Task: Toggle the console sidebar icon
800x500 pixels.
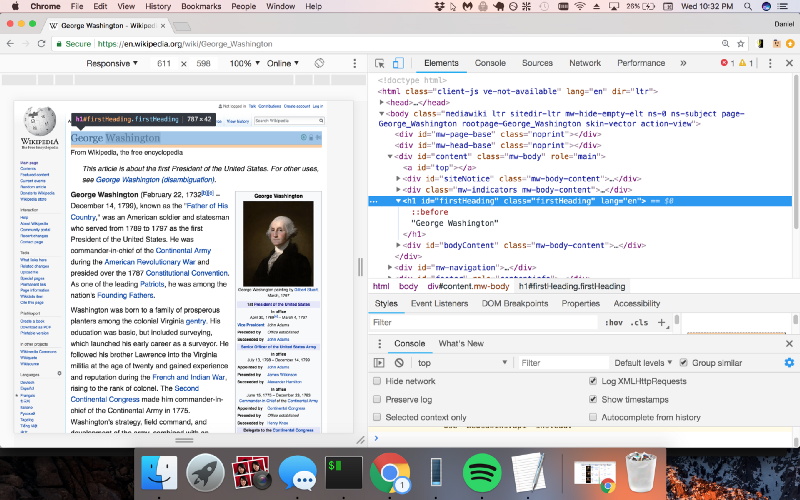Action: (379, 363)
